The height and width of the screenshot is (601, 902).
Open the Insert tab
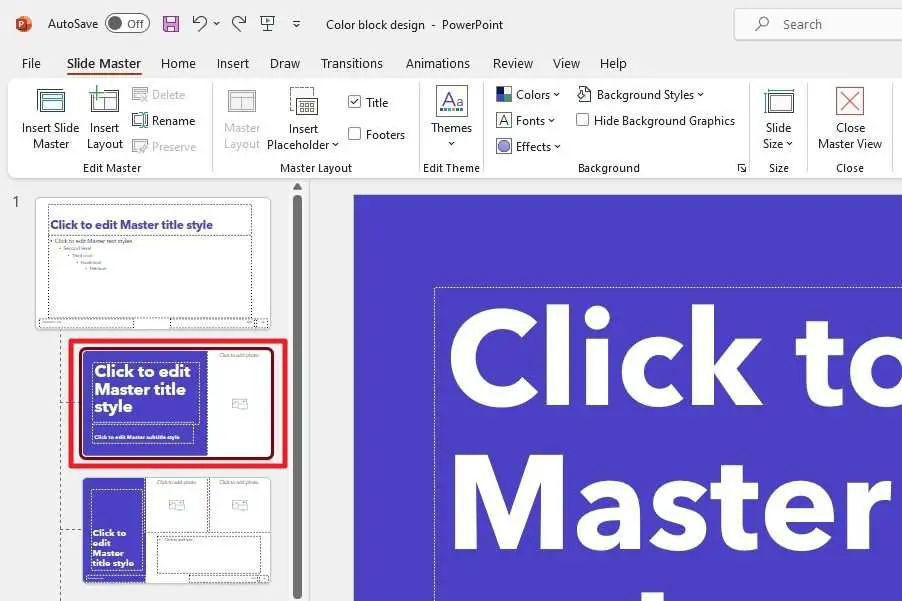pyautogui.click(x=232, y=63)
